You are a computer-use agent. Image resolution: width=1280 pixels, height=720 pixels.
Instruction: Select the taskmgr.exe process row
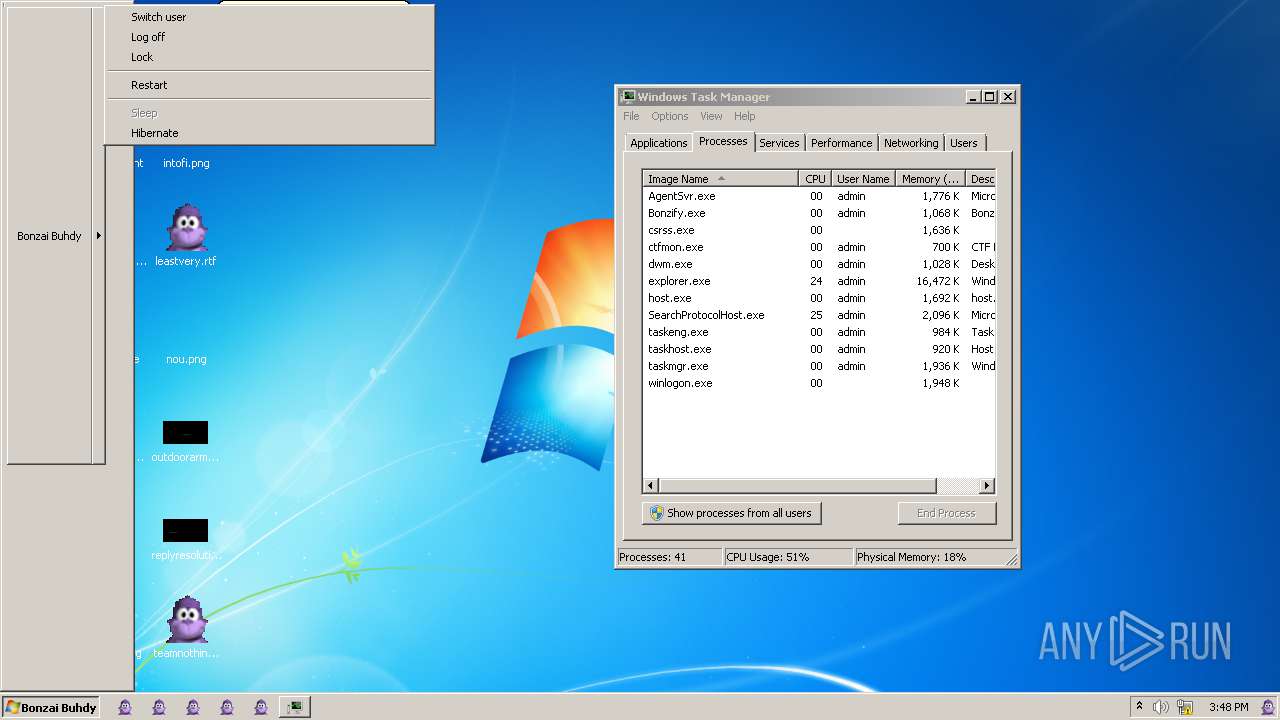pos(819,366)
